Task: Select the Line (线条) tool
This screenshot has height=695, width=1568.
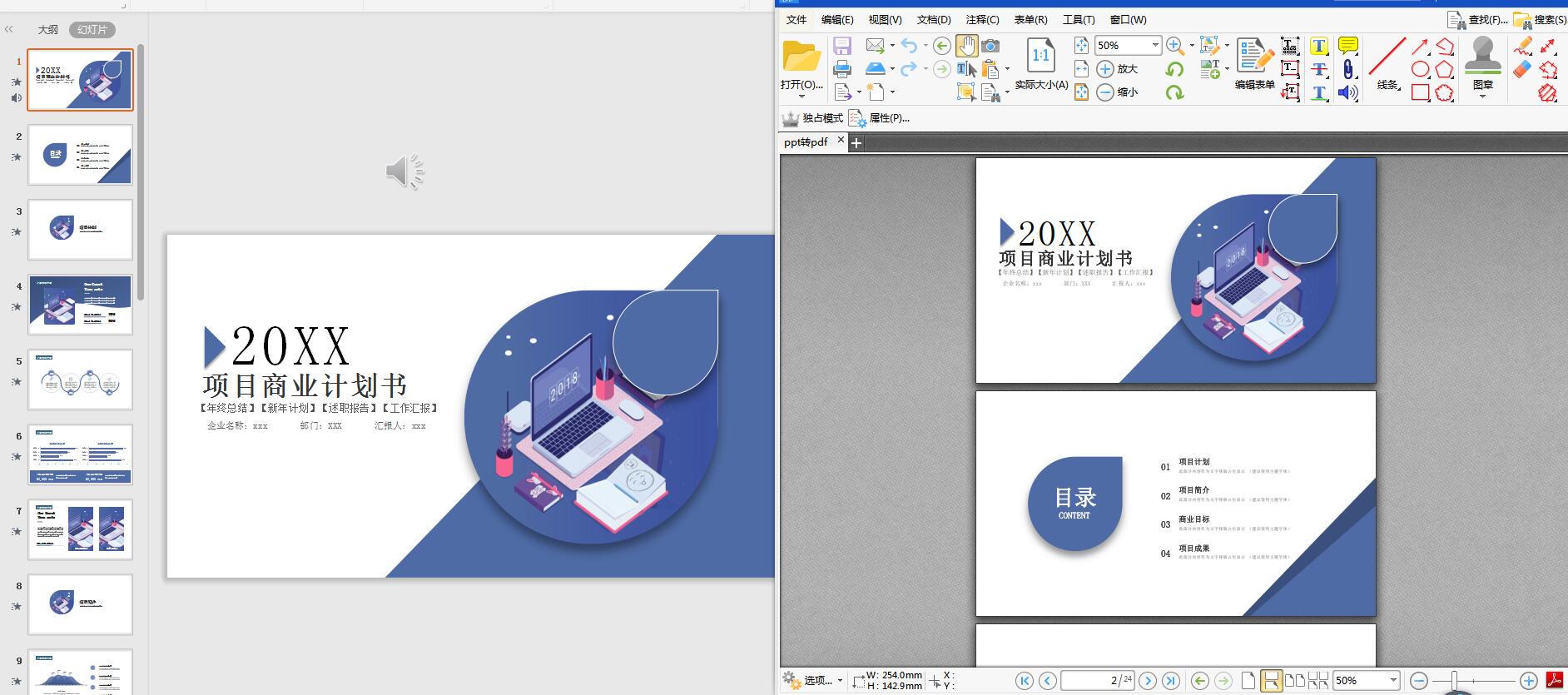Action: pyautogui.click(x=1387, y=64)
